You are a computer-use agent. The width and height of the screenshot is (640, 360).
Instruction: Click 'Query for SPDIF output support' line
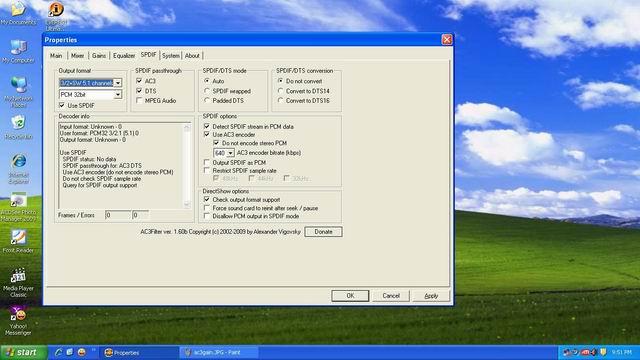[x=100, y=185]
